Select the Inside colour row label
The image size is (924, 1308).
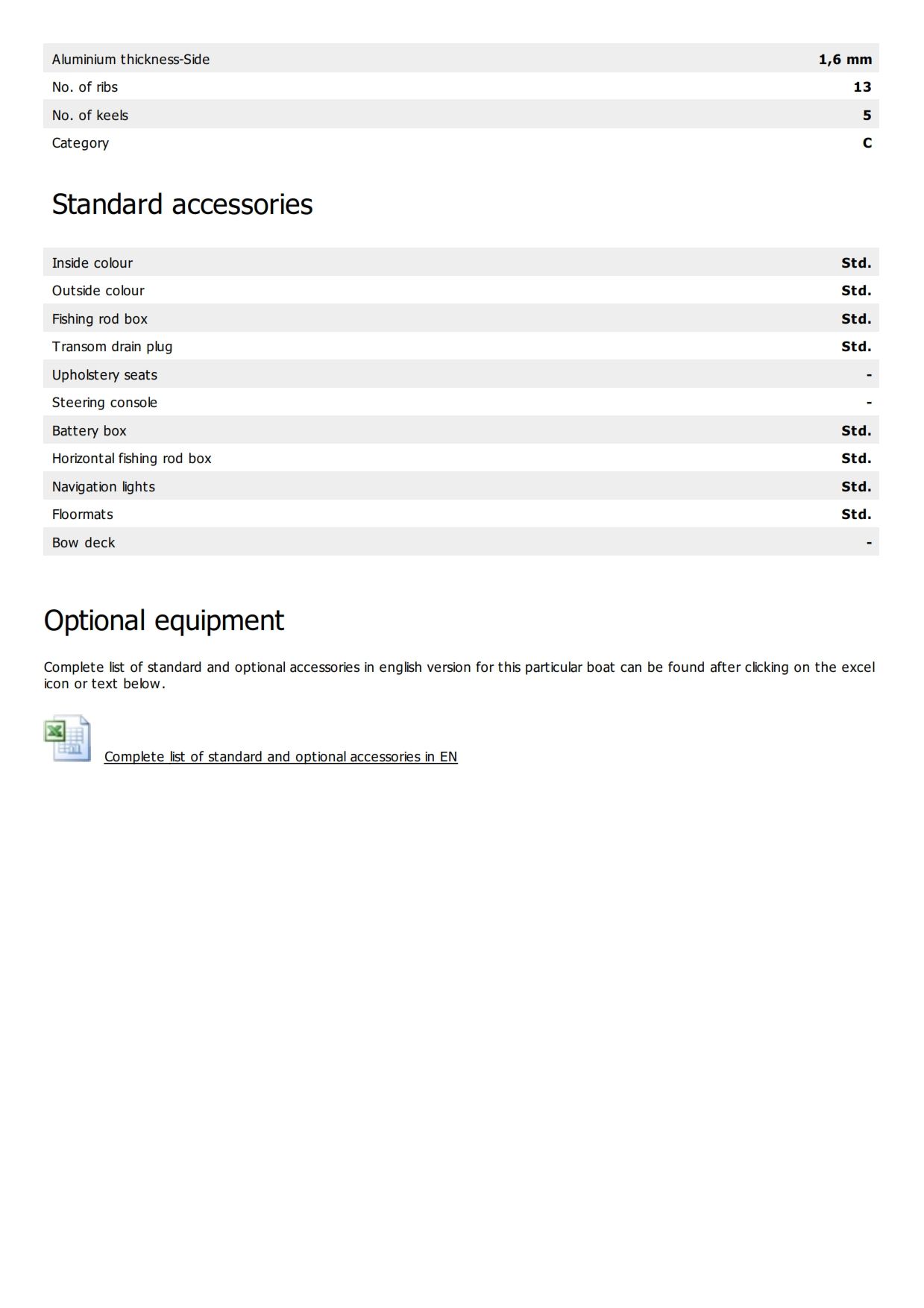pyautogui.click(x=92, y=263)
